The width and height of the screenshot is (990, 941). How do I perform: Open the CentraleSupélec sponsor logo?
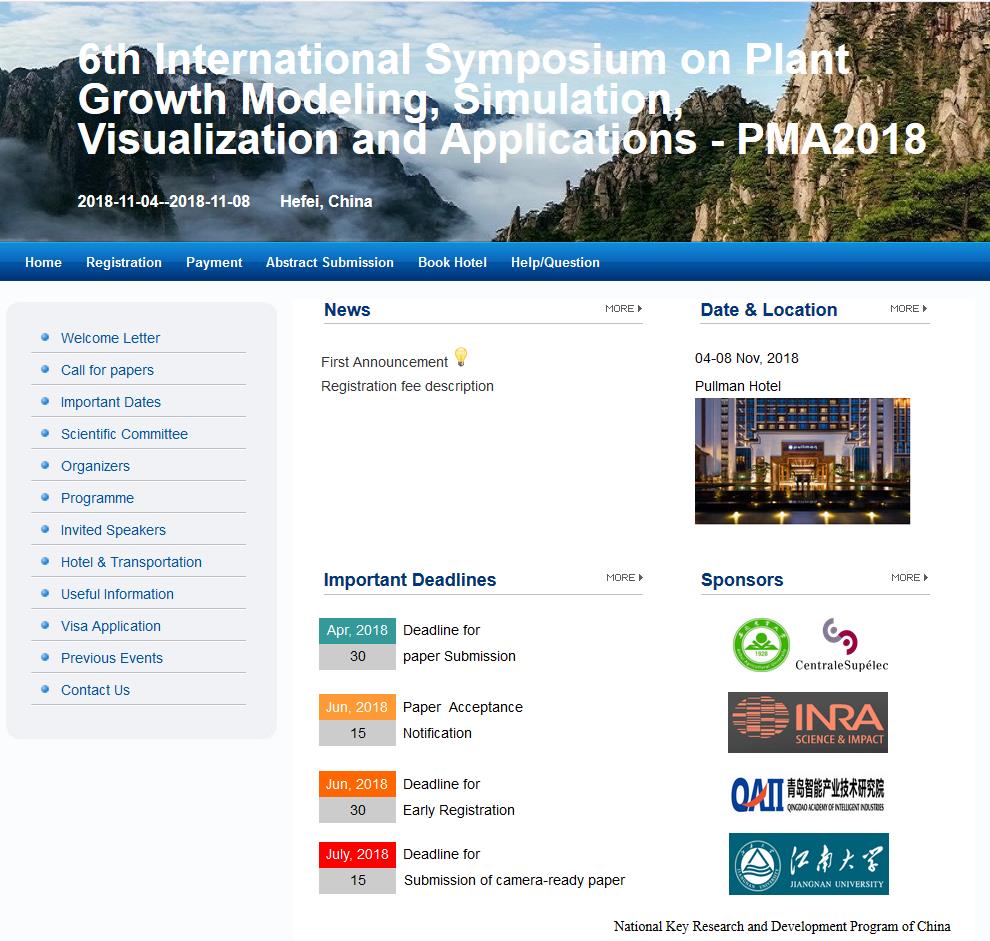pyautogui.click(x=841, y=645)
